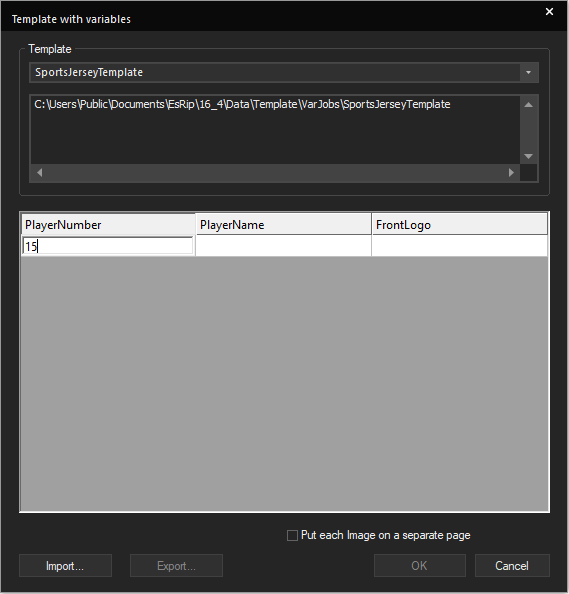Screen dimensions: 569x594
Task: Enable Put each Image on a separate page
Action: [x=292, y=536]
